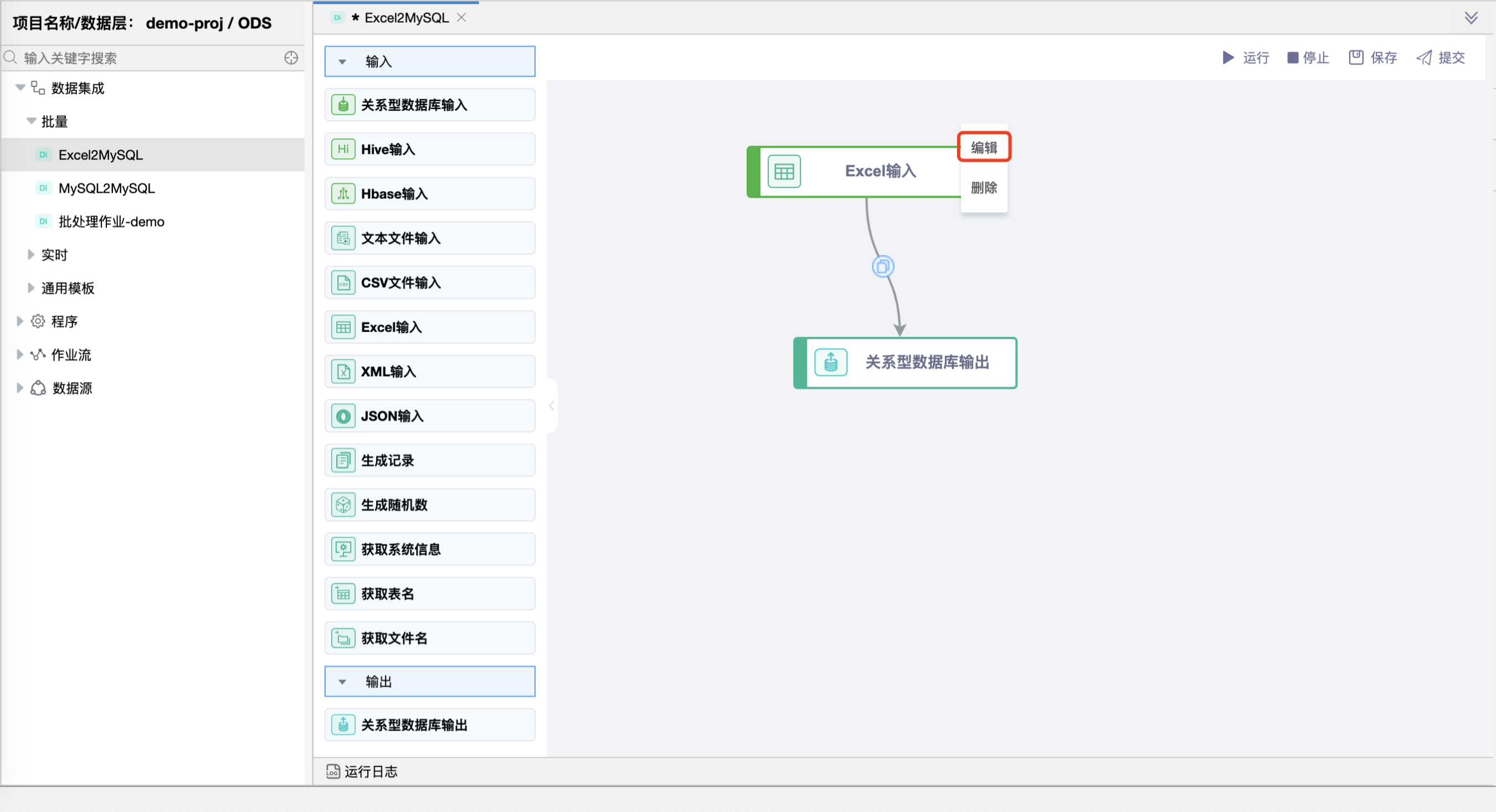Collapse the 输出 component group
The width and height of the screenshot is (1496, 812).
(x=342, y=681)
